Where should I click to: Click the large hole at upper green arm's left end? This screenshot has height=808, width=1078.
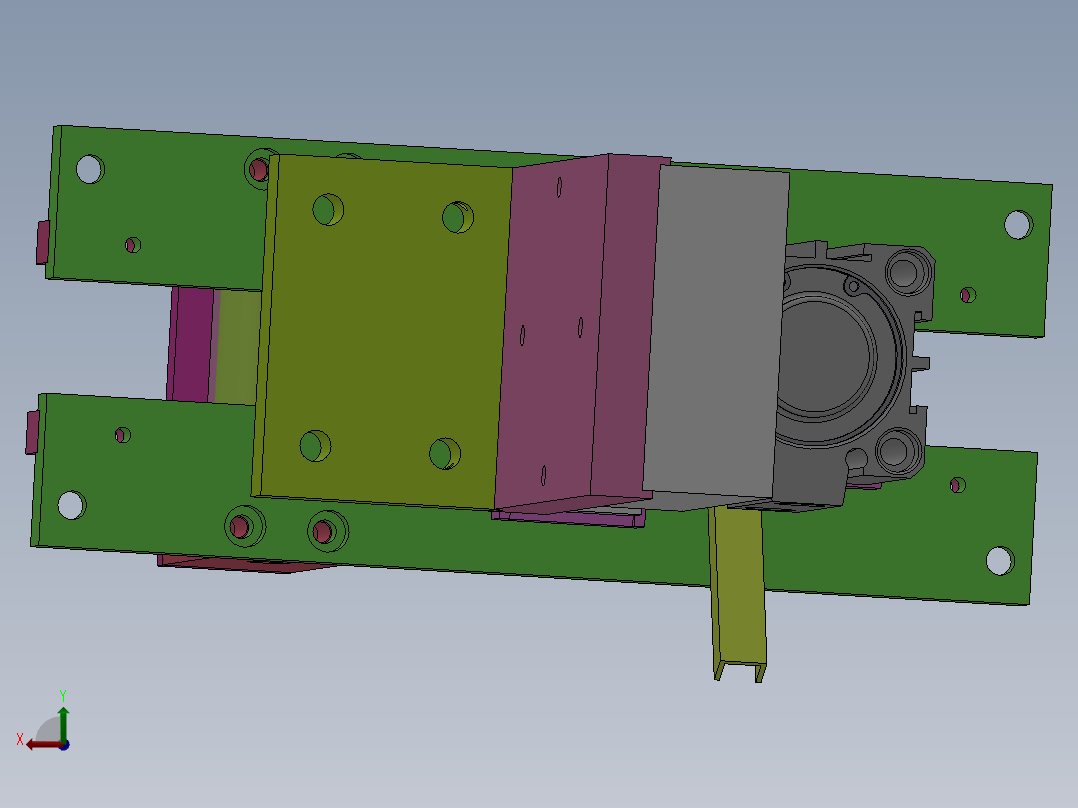[x=89, y=169]
